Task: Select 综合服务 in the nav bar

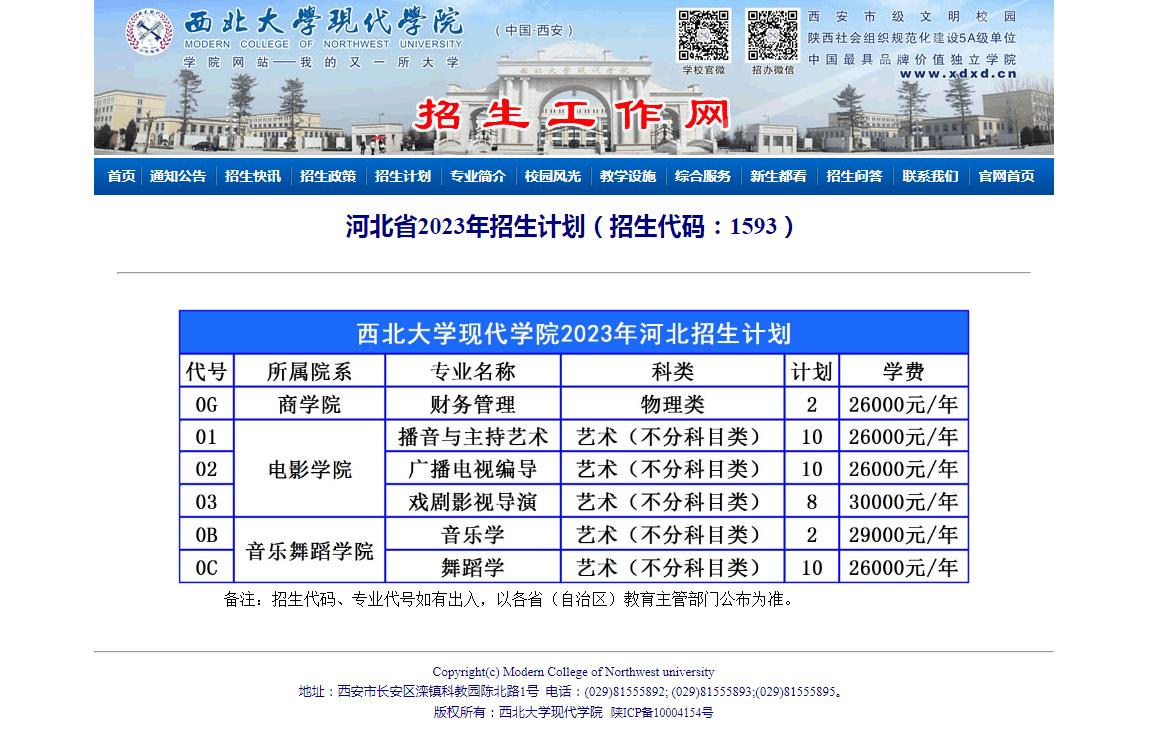Action: tap(703, 176)
